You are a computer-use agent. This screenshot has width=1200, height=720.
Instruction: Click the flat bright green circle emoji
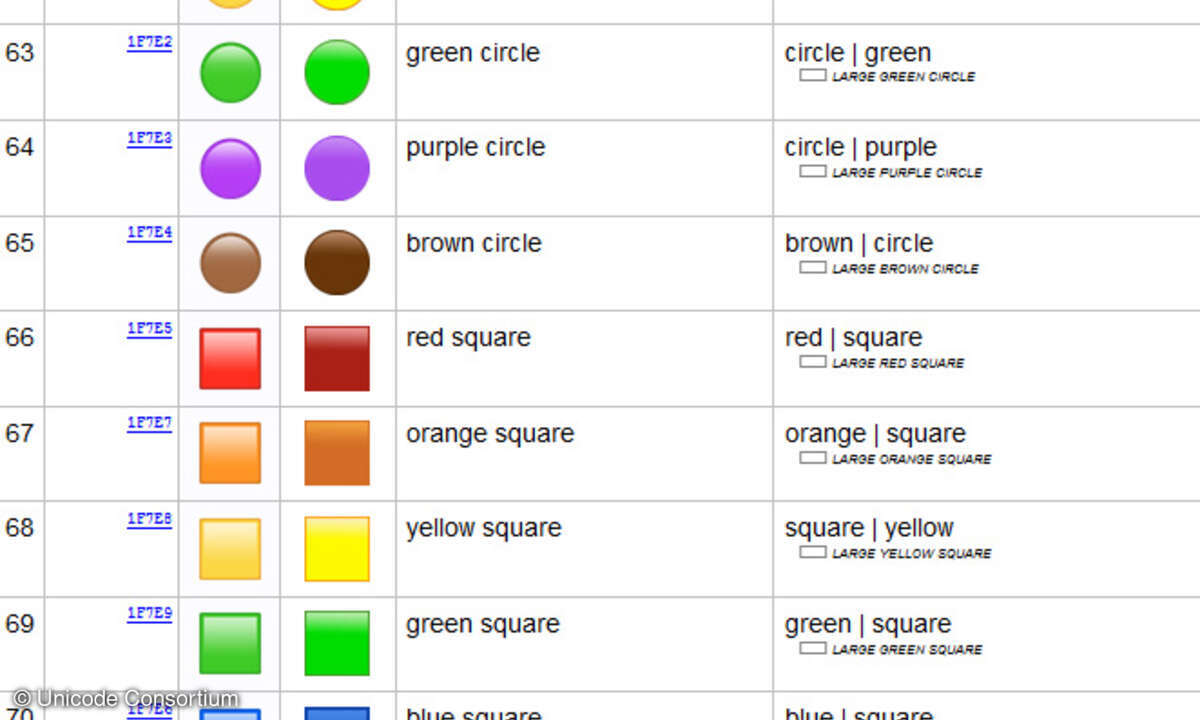tap(337, 72)
